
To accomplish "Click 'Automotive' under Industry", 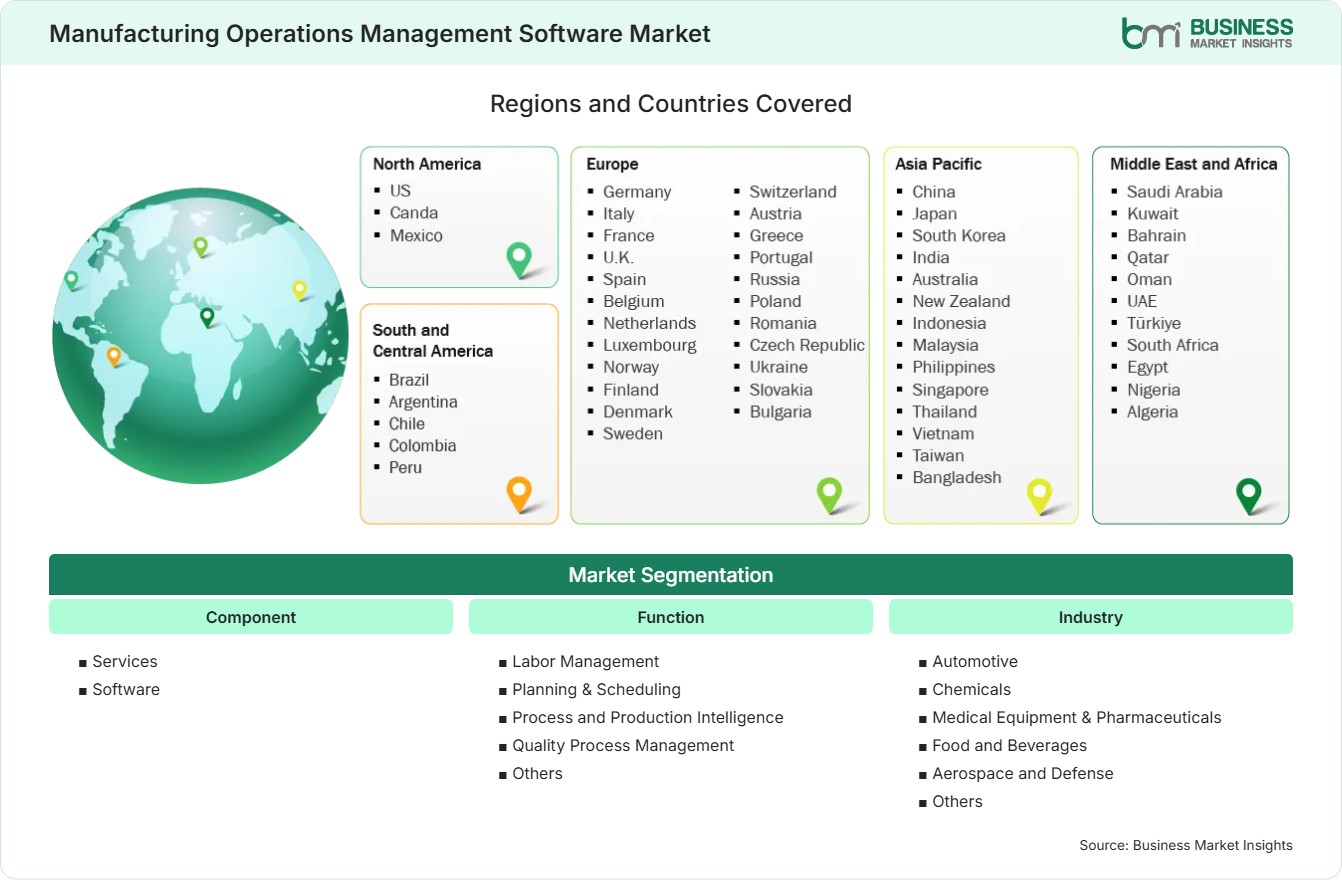I will (975, 661).
